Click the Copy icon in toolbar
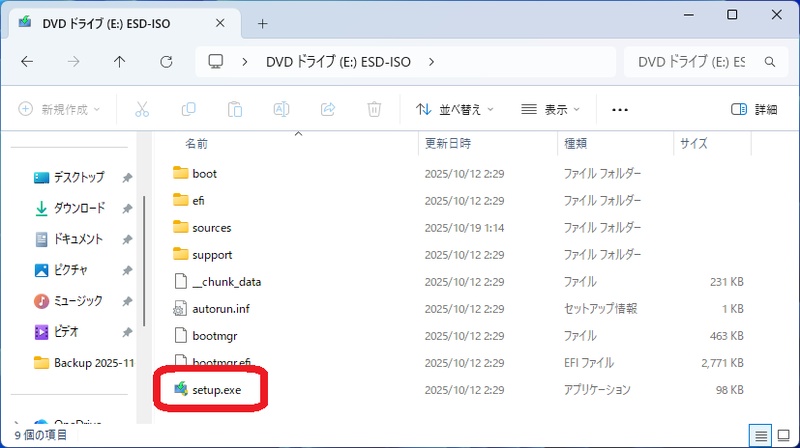The width and height of the screenshot is (800, 448). click(188, 109)
